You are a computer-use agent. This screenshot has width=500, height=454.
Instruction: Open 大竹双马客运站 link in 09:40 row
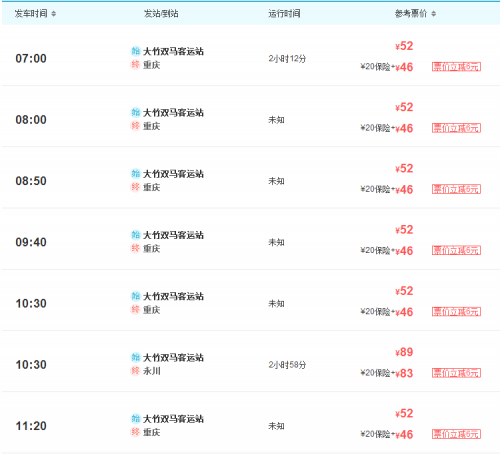173,235
